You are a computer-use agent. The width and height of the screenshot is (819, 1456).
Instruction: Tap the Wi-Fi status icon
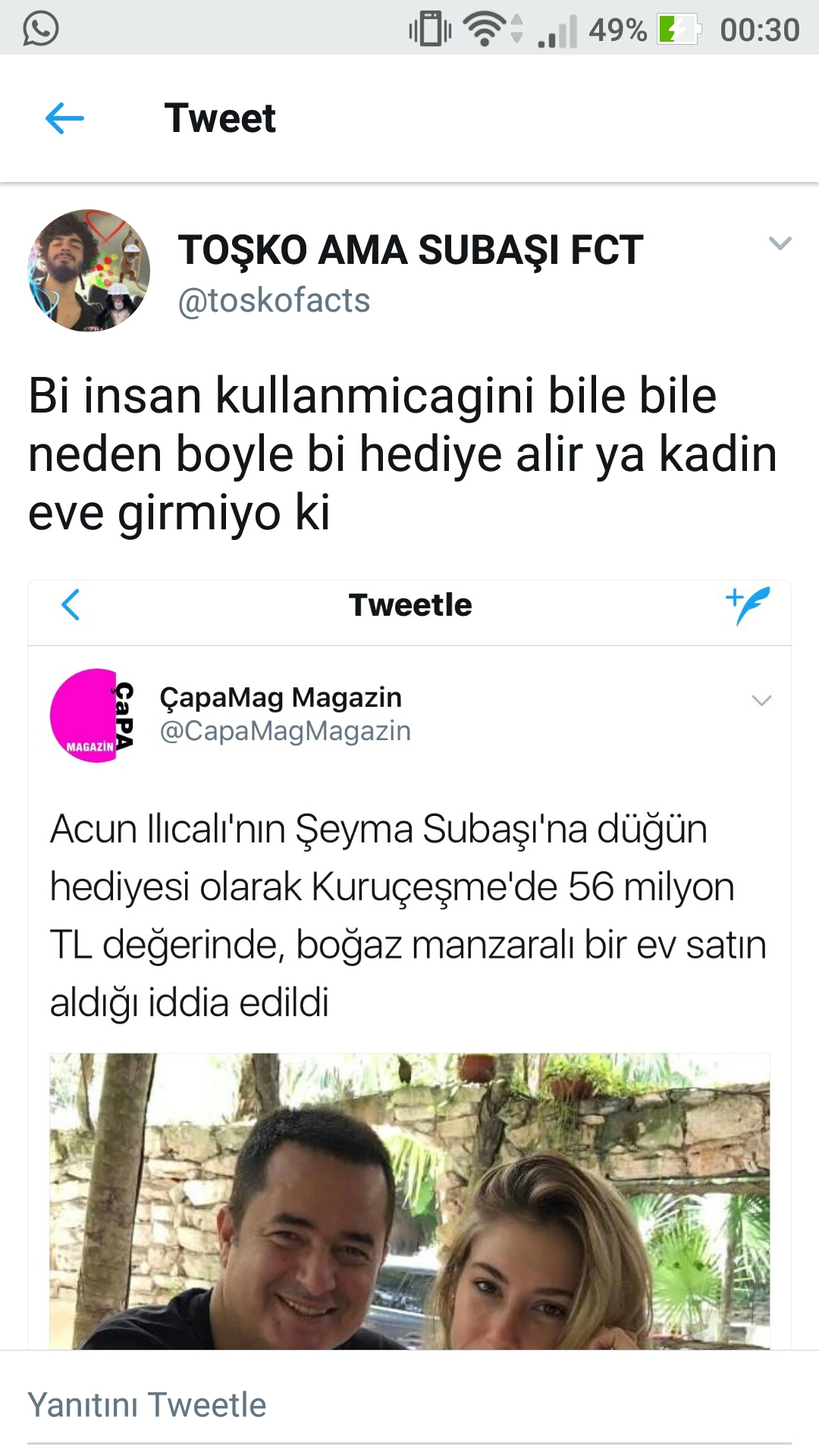[486, 29]
